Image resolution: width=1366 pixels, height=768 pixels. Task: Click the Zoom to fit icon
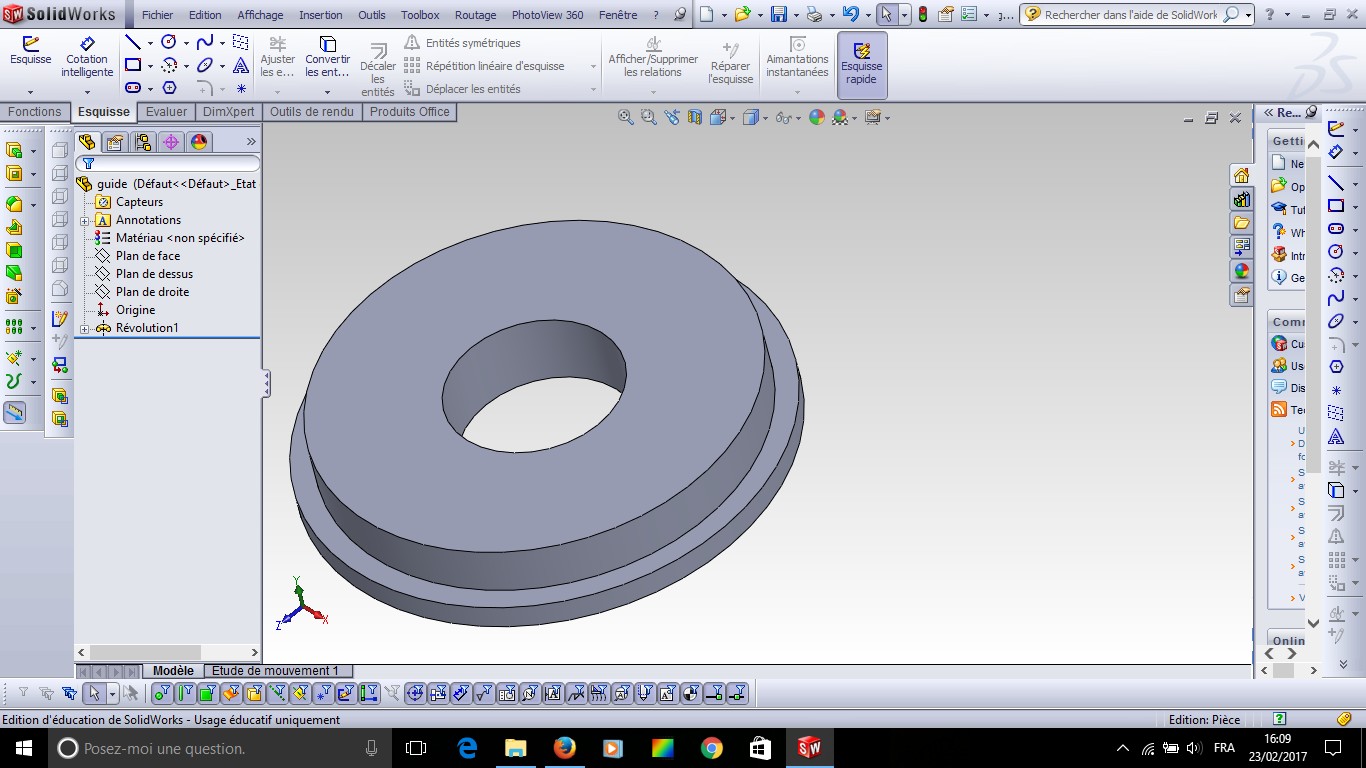626,117
